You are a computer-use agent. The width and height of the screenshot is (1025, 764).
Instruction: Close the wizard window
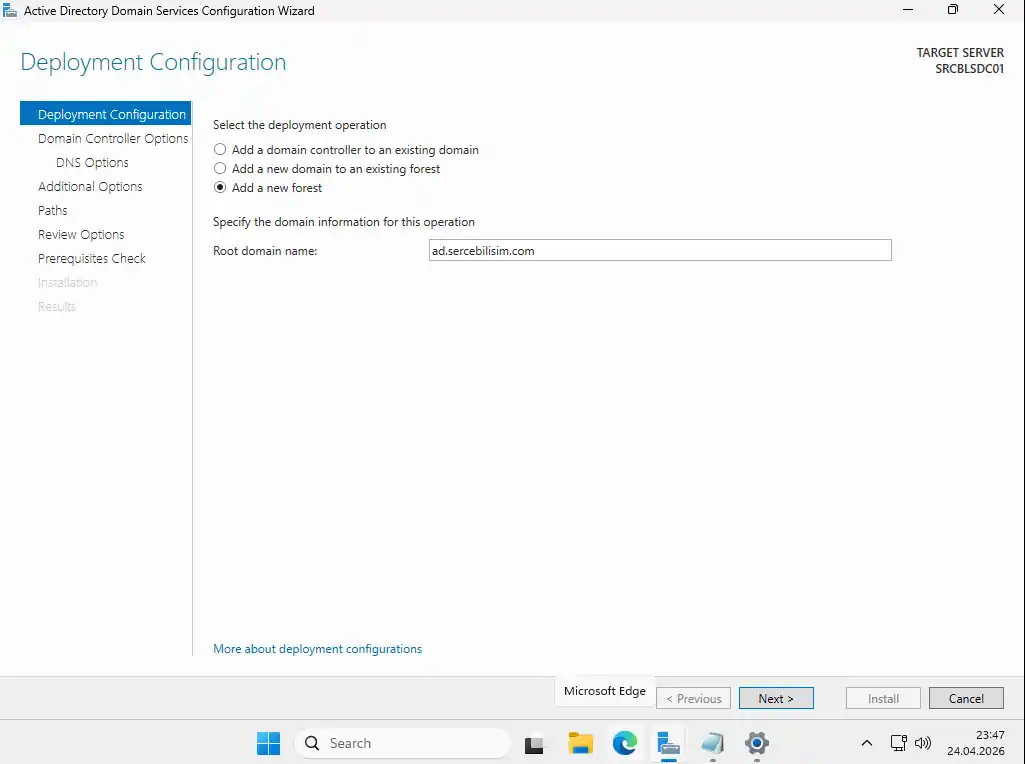(999, 10)
